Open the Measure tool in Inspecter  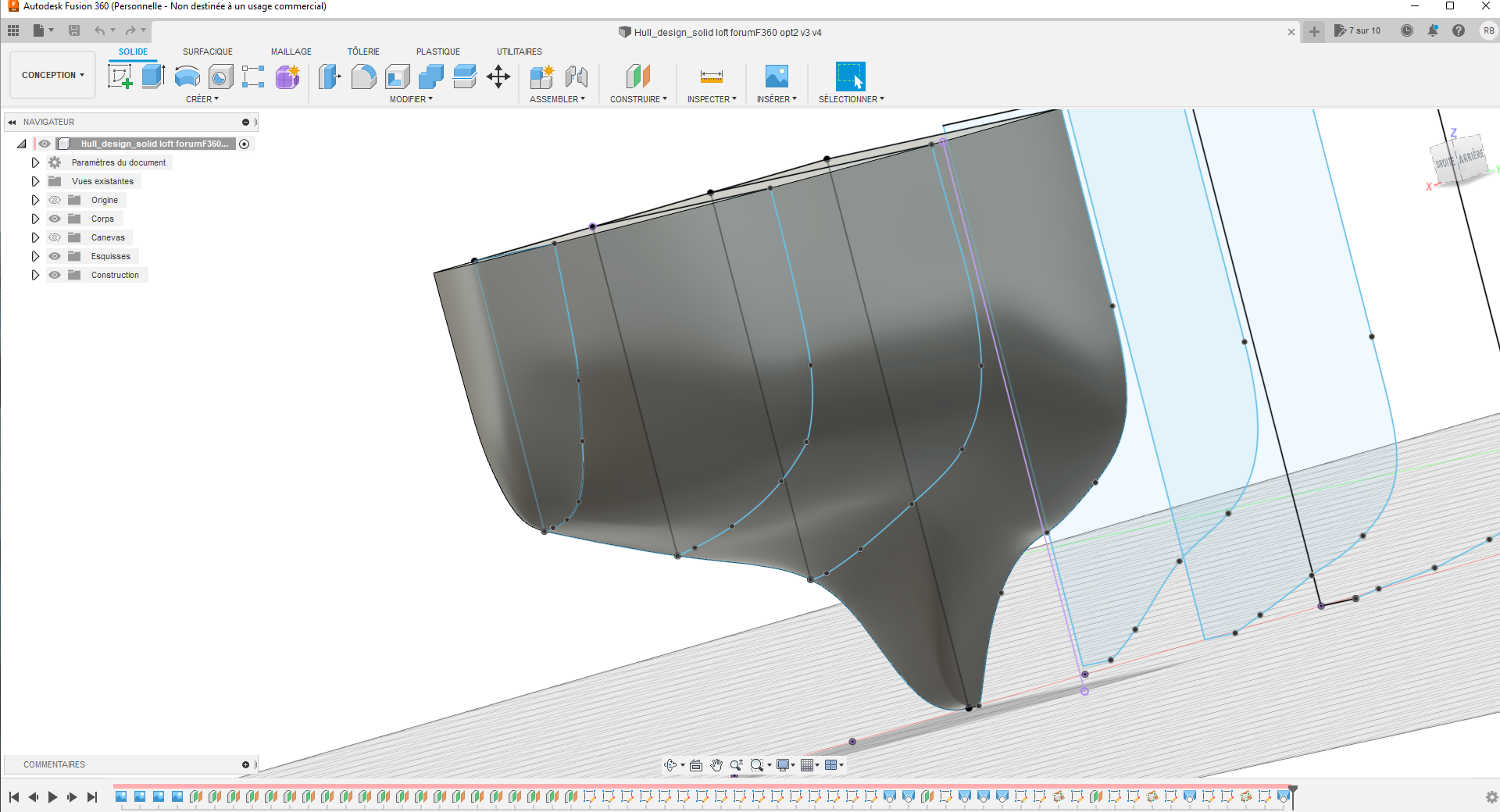711,77
